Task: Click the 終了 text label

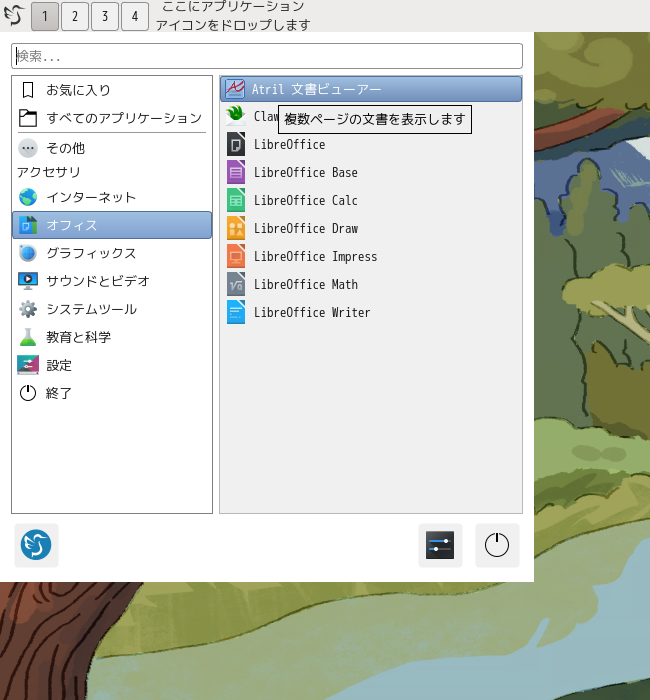Action: coord(59,393)
